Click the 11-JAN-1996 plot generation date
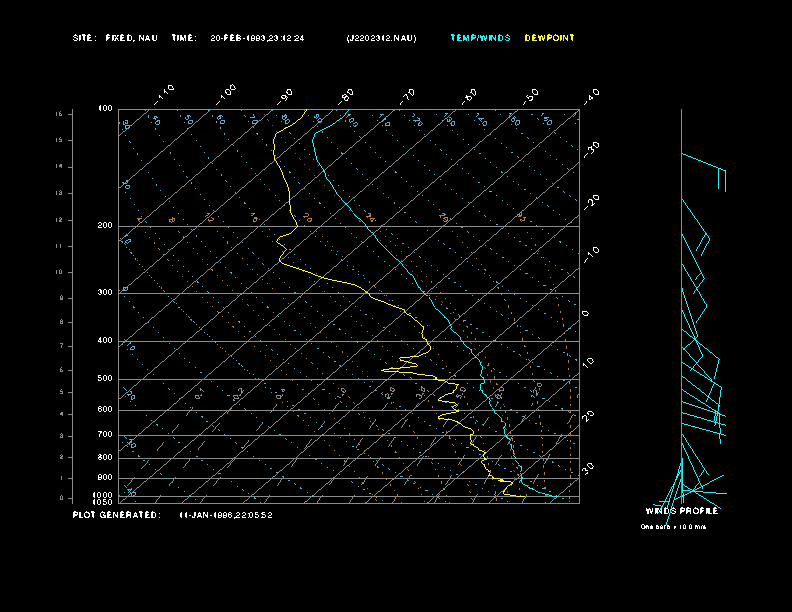 pos(225,515)
